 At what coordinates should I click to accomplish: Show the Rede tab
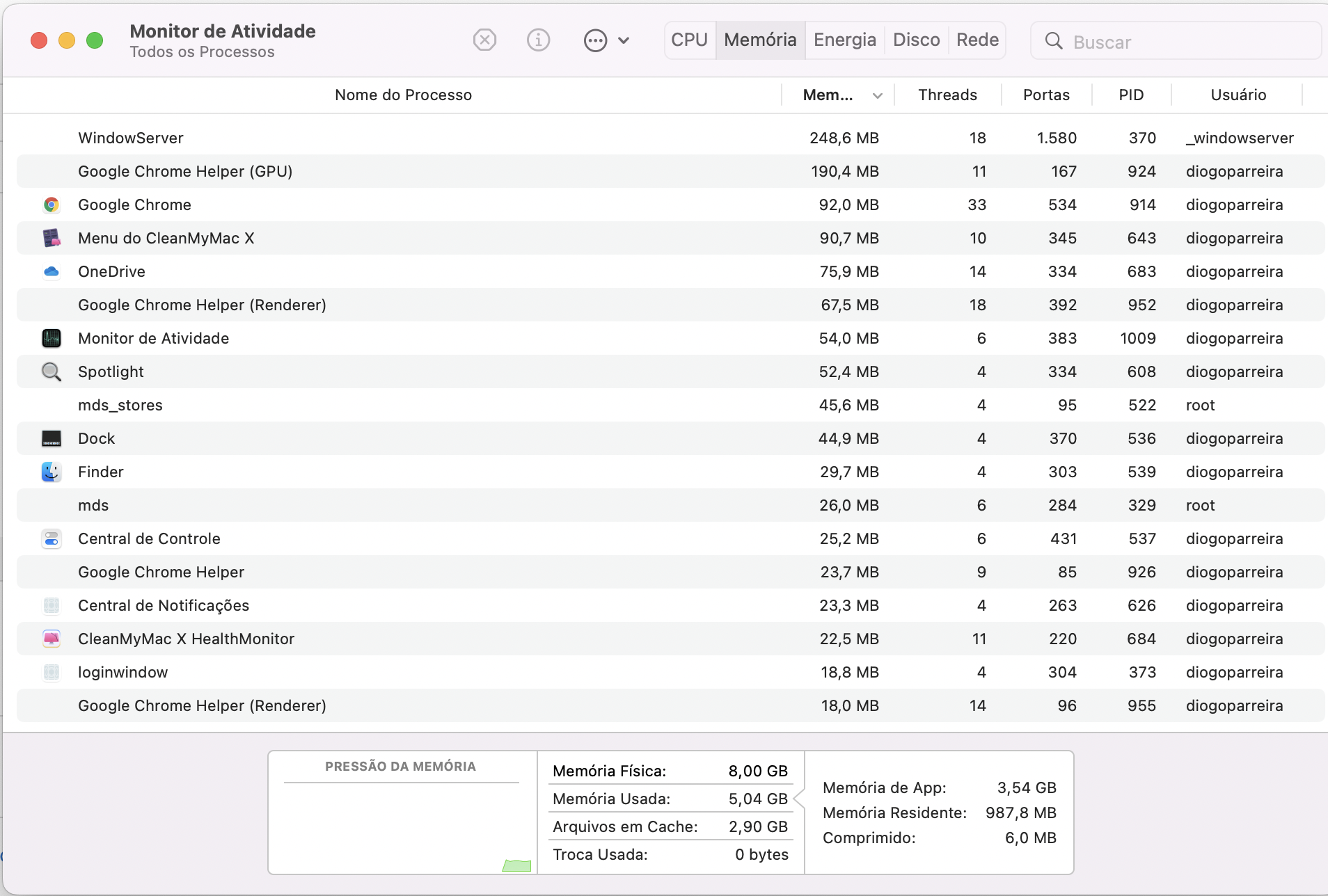977,40
